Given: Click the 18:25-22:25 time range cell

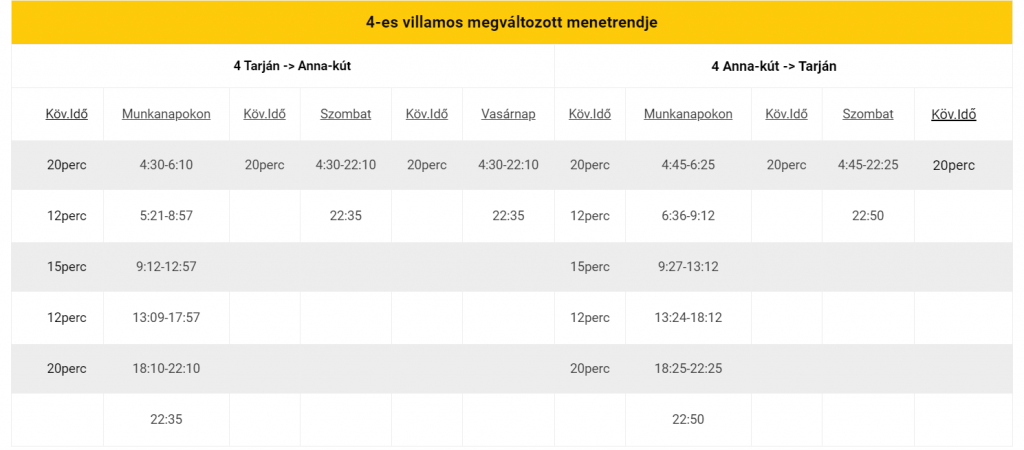Looking at the screenshot, I should point(688,369).
